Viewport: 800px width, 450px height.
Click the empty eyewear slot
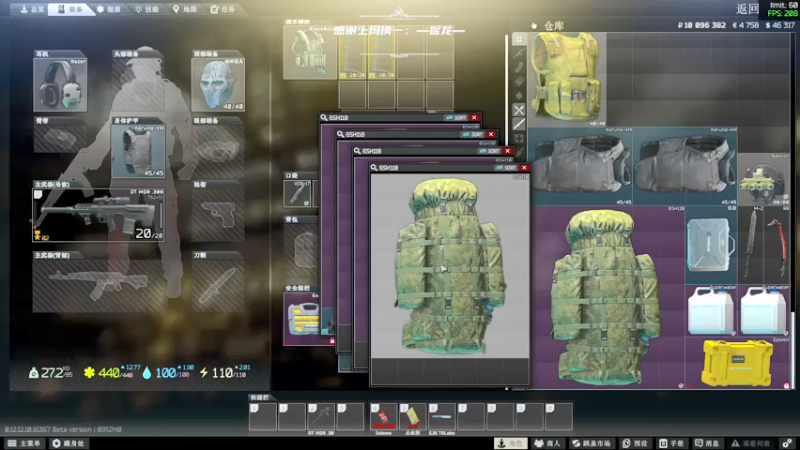coord(218,151)
